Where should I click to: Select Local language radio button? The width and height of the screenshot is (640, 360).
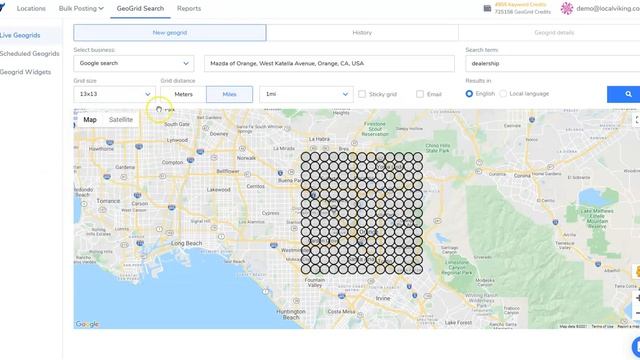(503, 94)
